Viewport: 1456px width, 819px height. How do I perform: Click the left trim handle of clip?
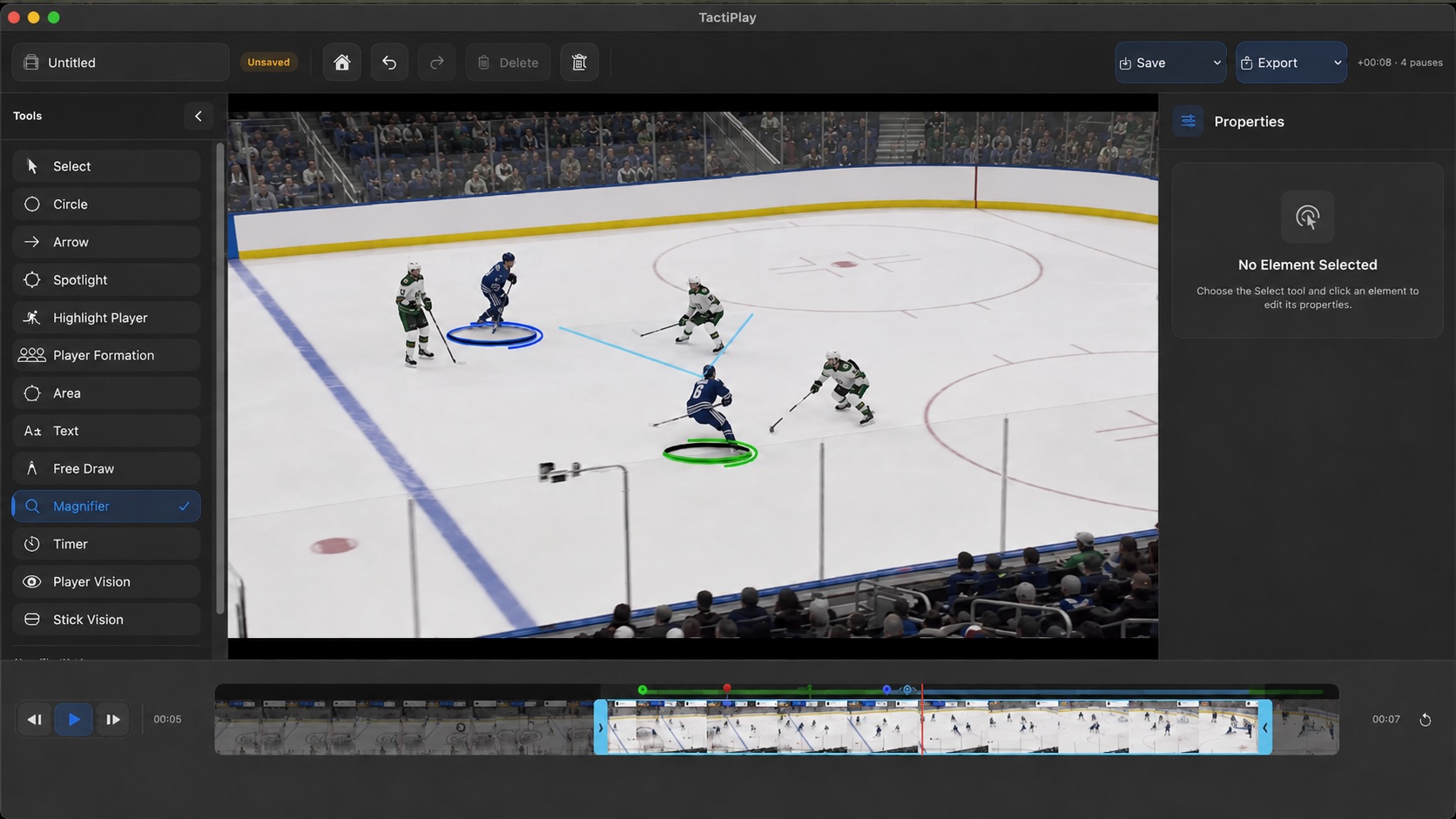tap(600, 727)
